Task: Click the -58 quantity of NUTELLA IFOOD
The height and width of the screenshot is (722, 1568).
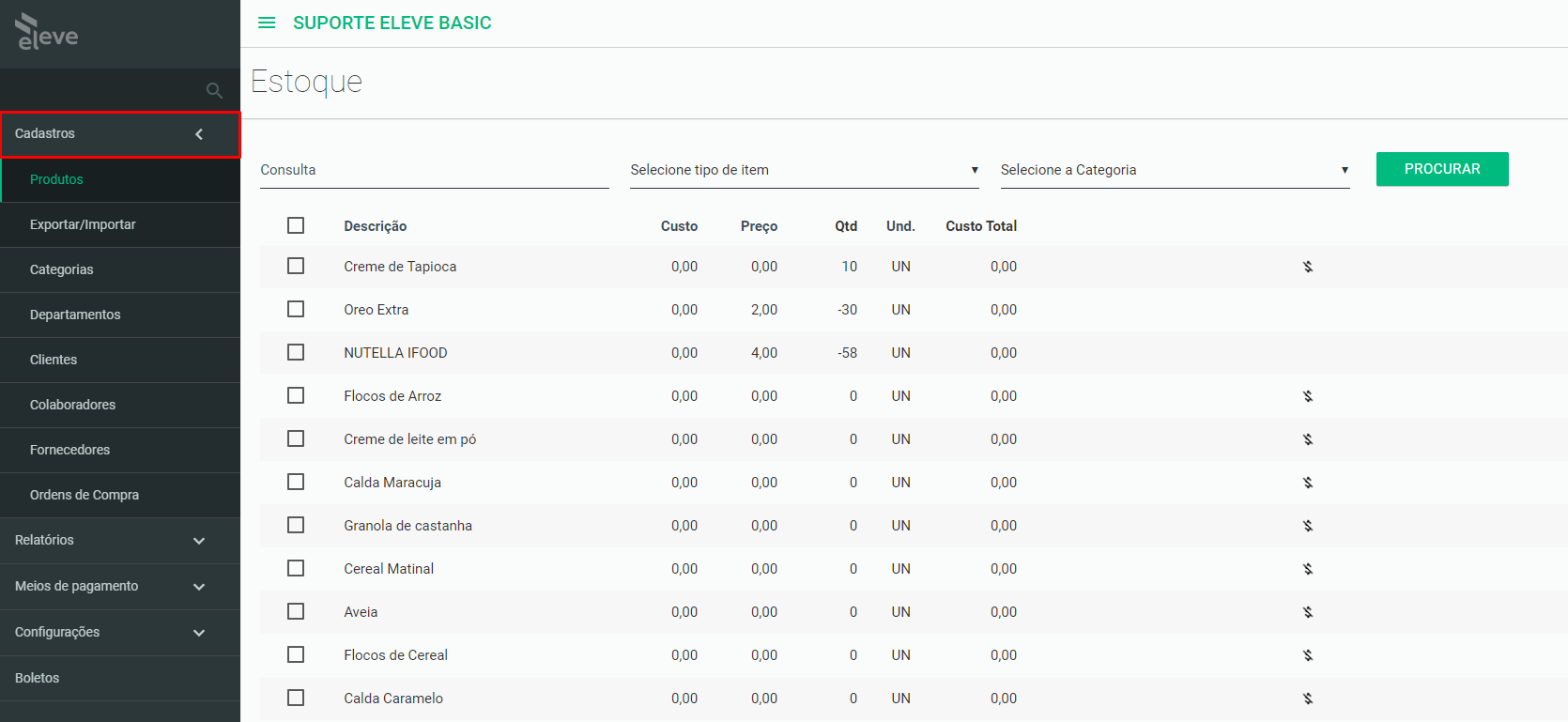Action: (x=847, y=353)
